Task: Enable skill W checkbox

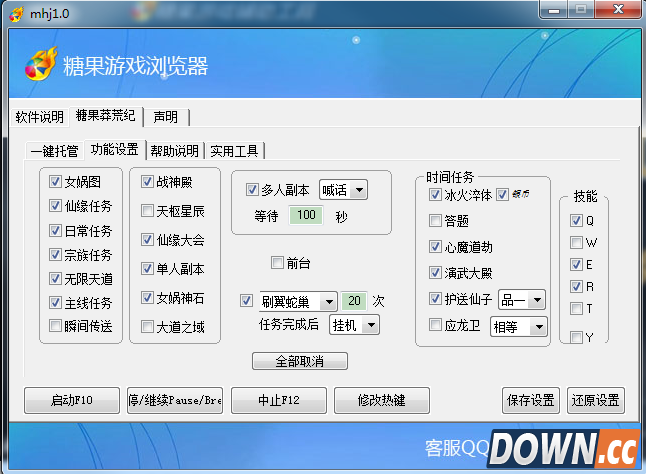Action: click(576, 243)
